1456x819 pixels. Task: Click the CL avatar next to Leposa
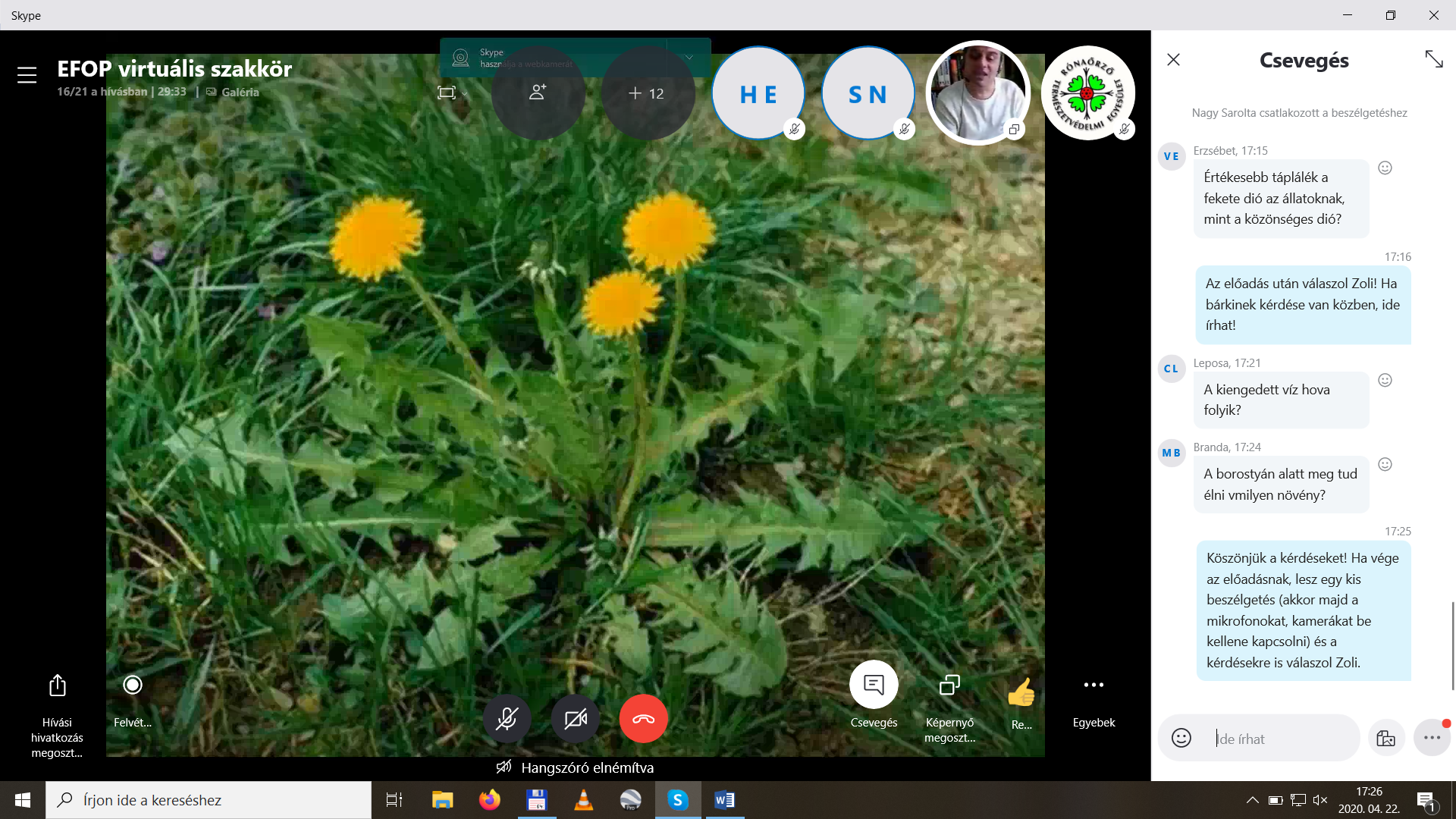[1172, 369]
